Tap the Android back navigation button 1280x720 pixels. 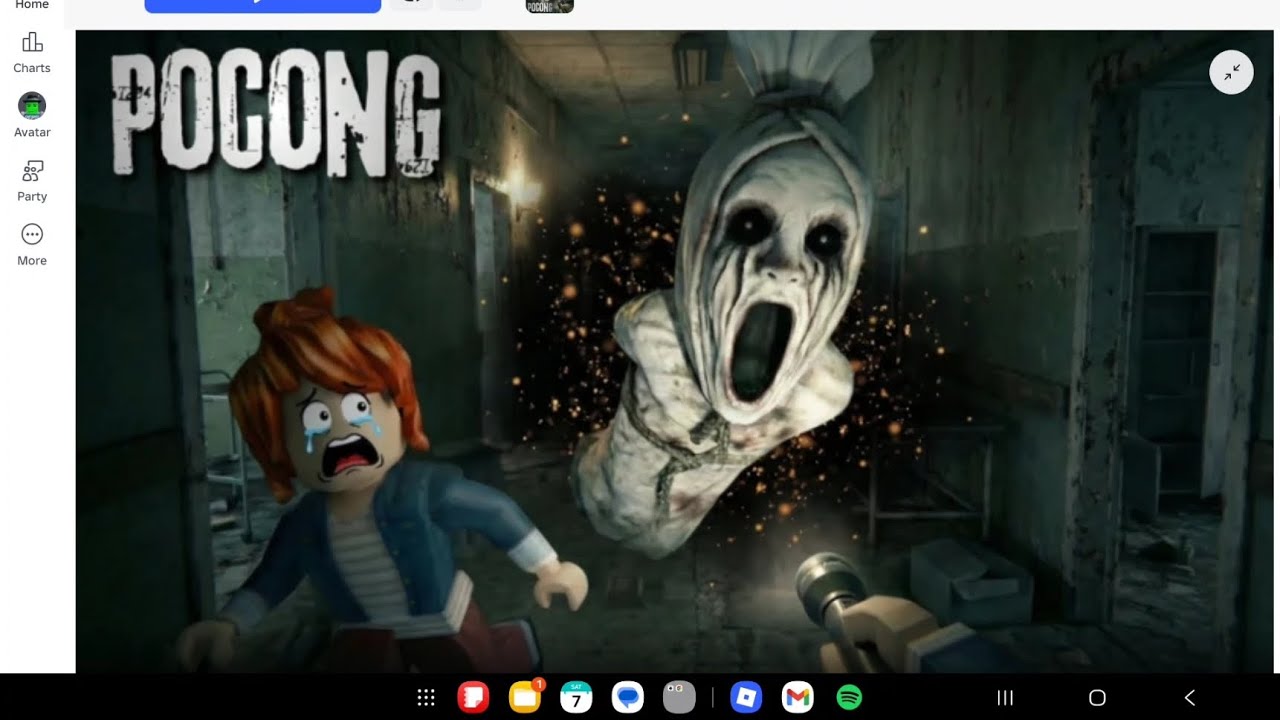point(1189,698)
